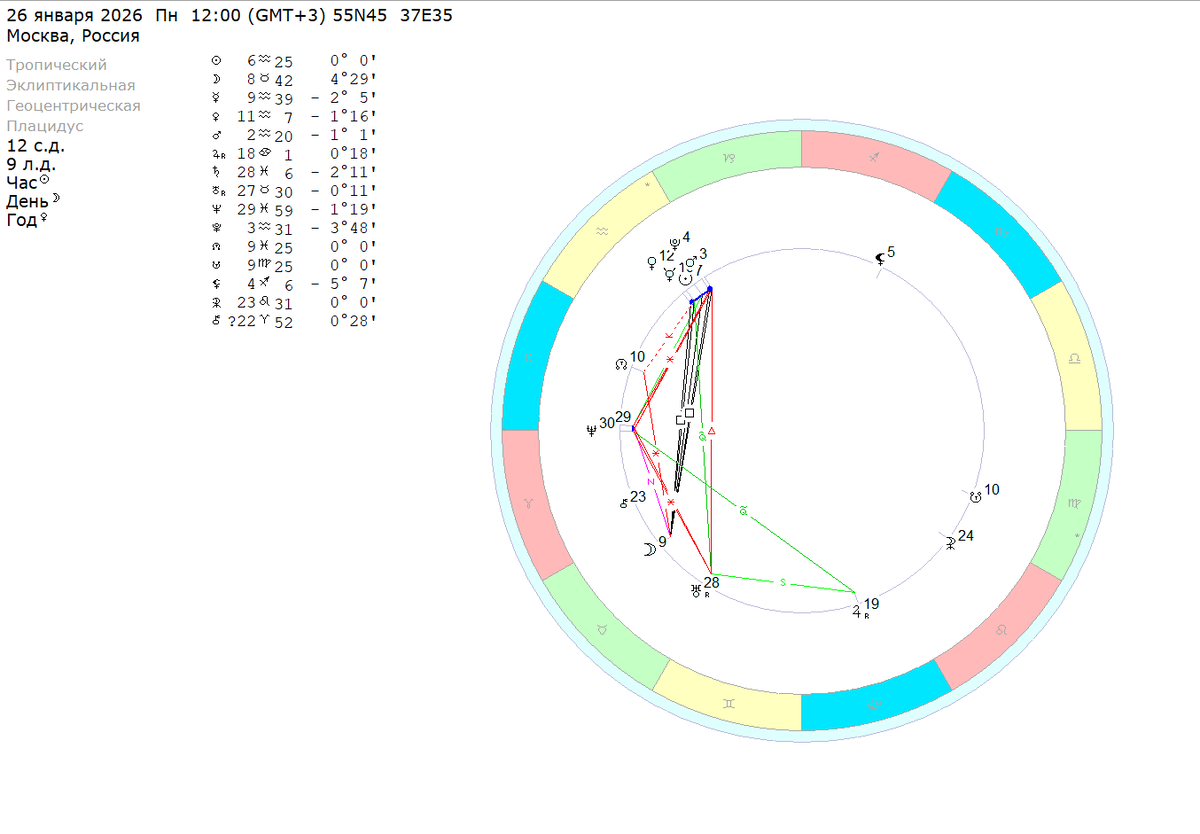
Task: Click the Lilith glyph at 5 degrees
Action: click(x=880, y=258)
